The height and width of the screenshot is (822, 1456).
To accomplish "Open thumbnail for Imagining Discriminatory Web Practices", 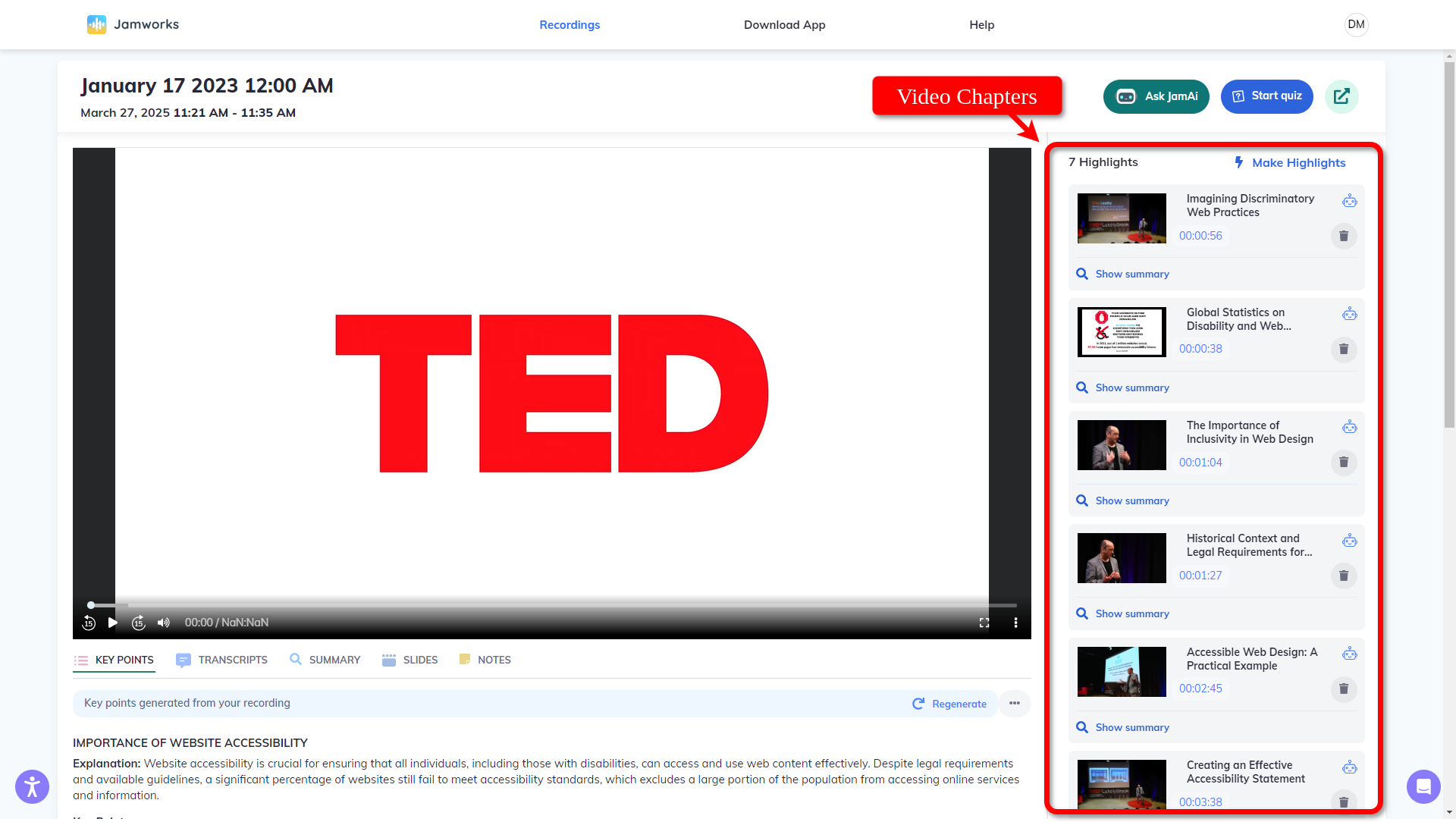I will [1122, 218].
